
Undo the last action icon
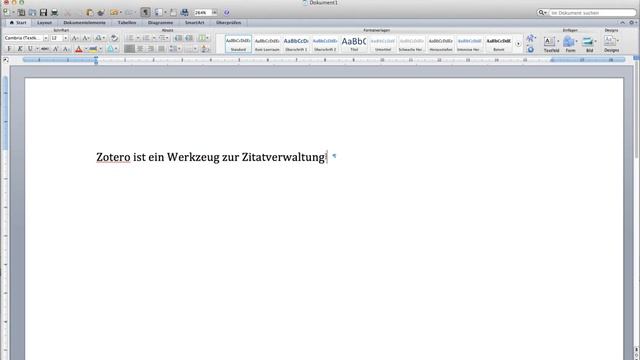pyautogui.click(x=114, y=13)
